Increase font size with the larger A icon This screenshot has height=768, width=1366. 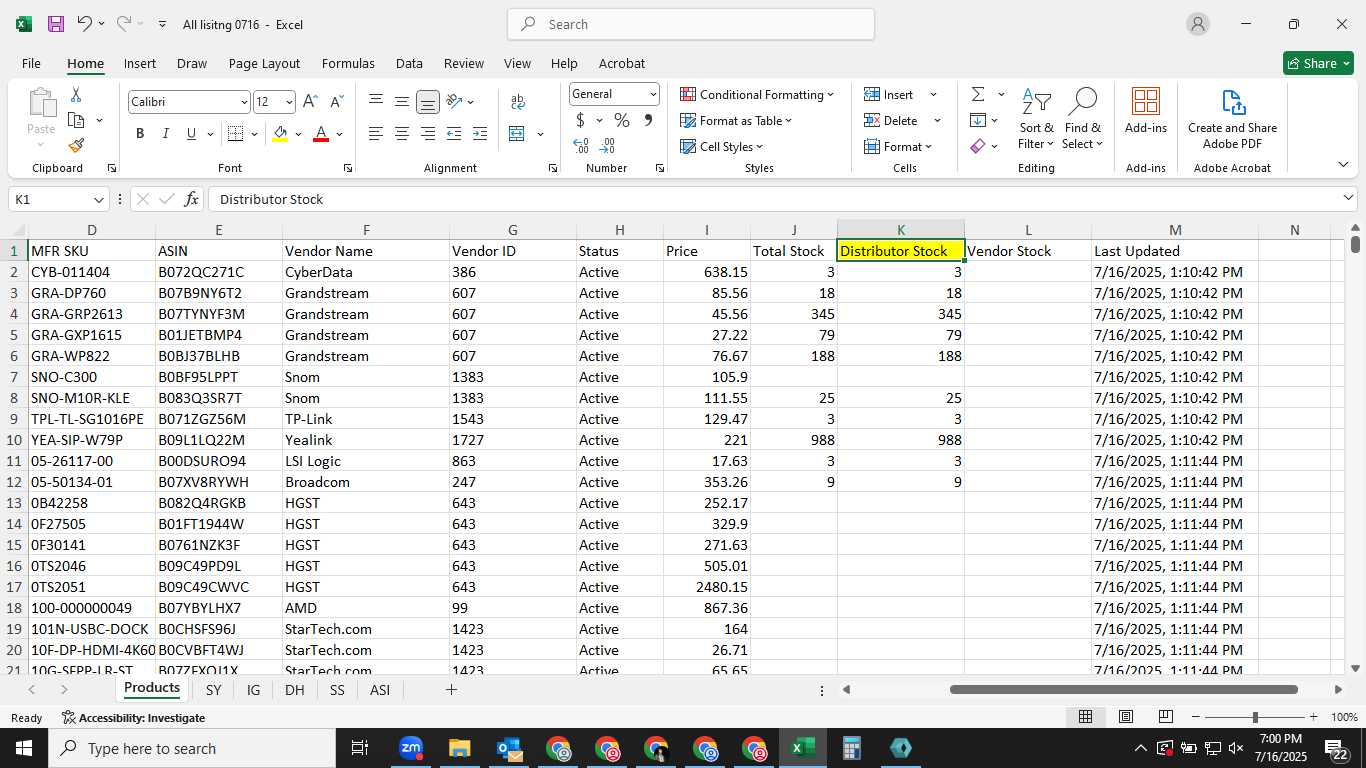311,102
